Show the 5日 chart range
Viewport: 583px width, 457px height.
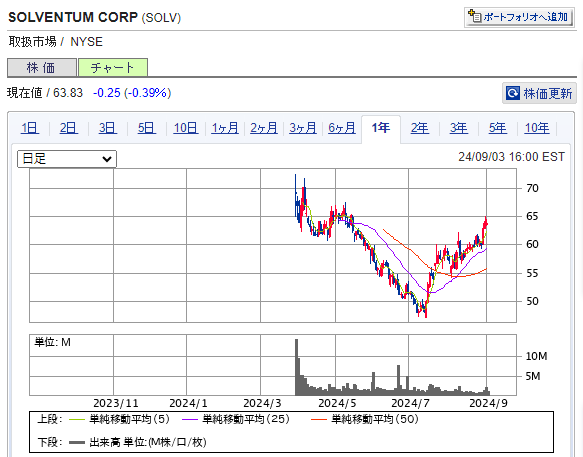click(146, 128)
